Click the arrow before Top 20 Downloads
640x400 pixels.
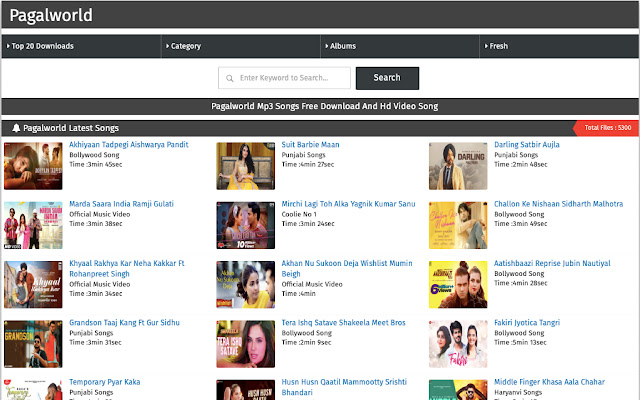[8, 46]
